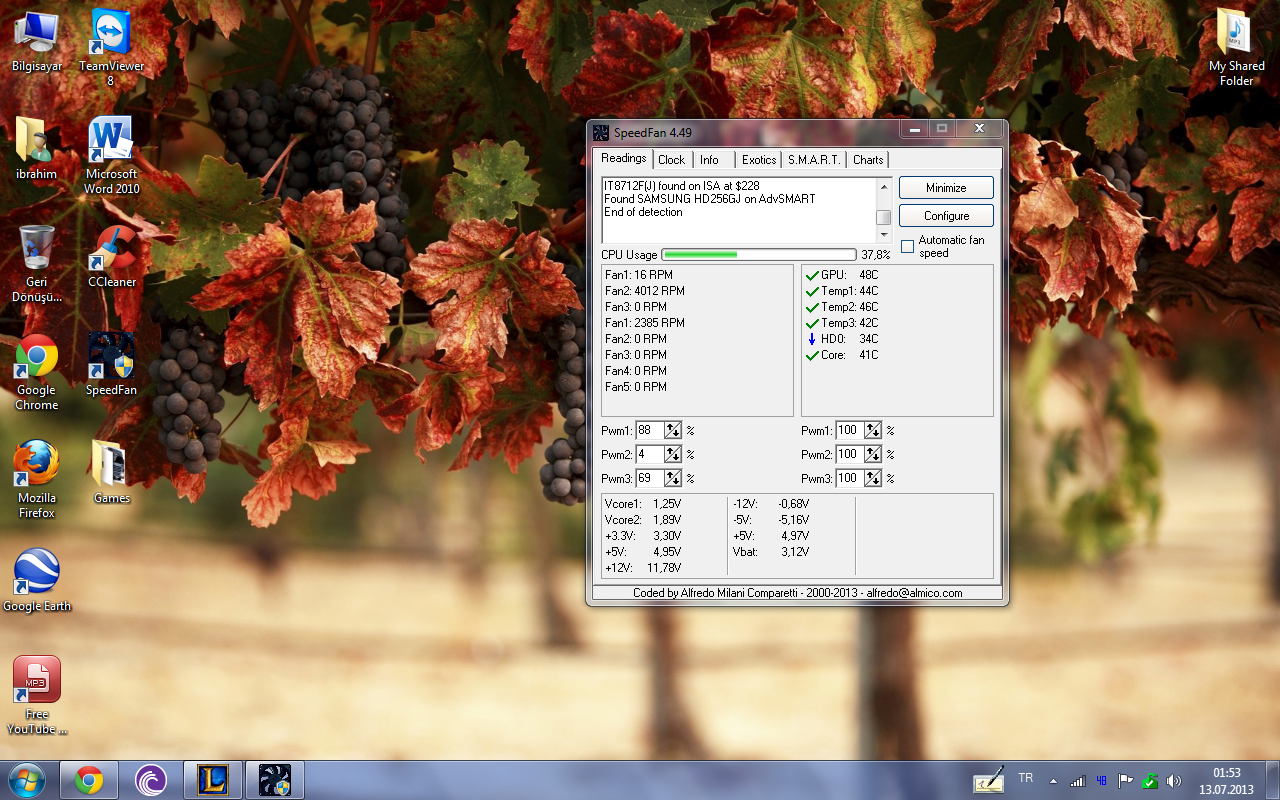Viewport: 1280px width, 800px height.
Task: Adjust the Pwm2 spinner next to 100
Action: click(873, 454)
